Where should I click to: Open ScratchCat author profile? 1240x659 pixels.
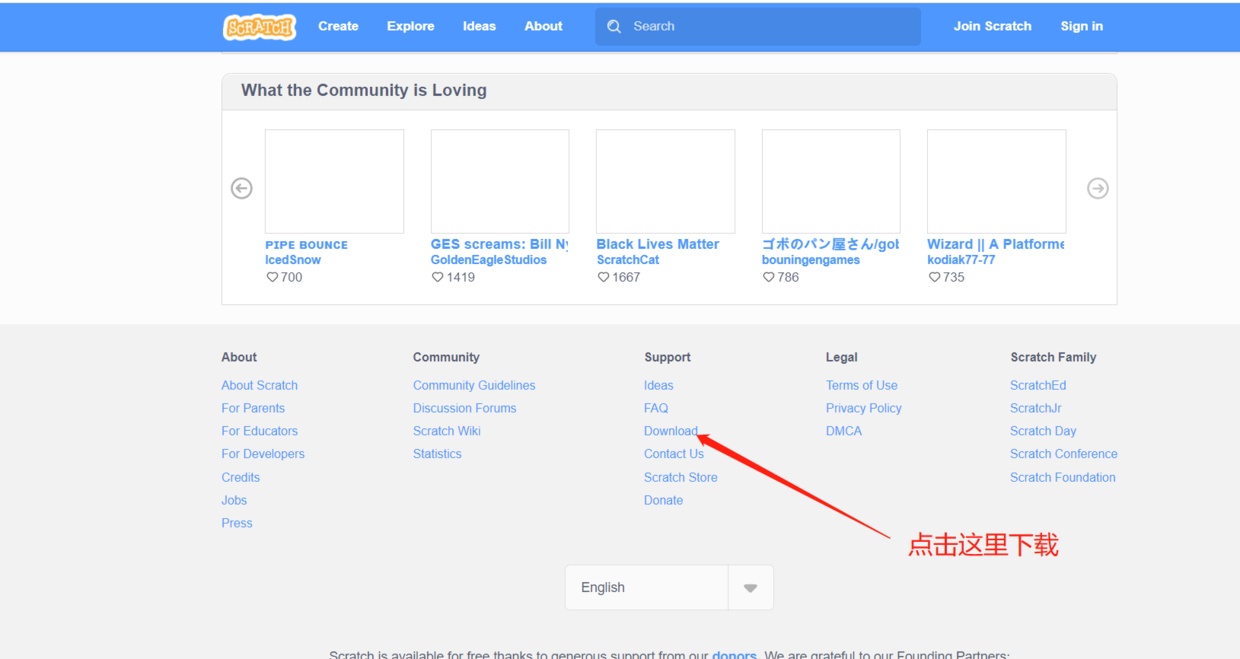pyautogui.click(x=628, y=260)
